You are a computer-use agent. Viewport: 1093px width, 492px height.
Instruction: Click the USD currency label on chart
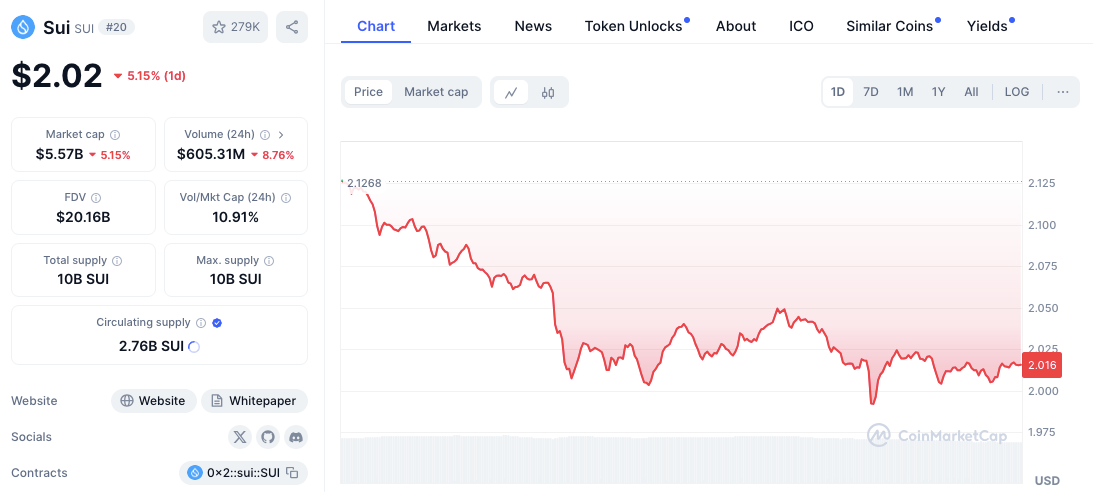[1047, 480]
